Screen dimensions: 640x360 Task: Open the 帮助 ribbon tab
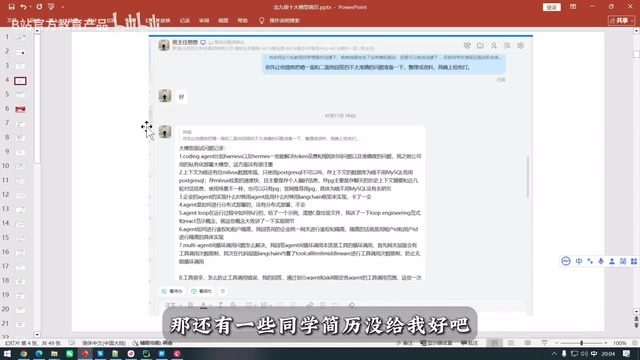[x=242, y=20]
